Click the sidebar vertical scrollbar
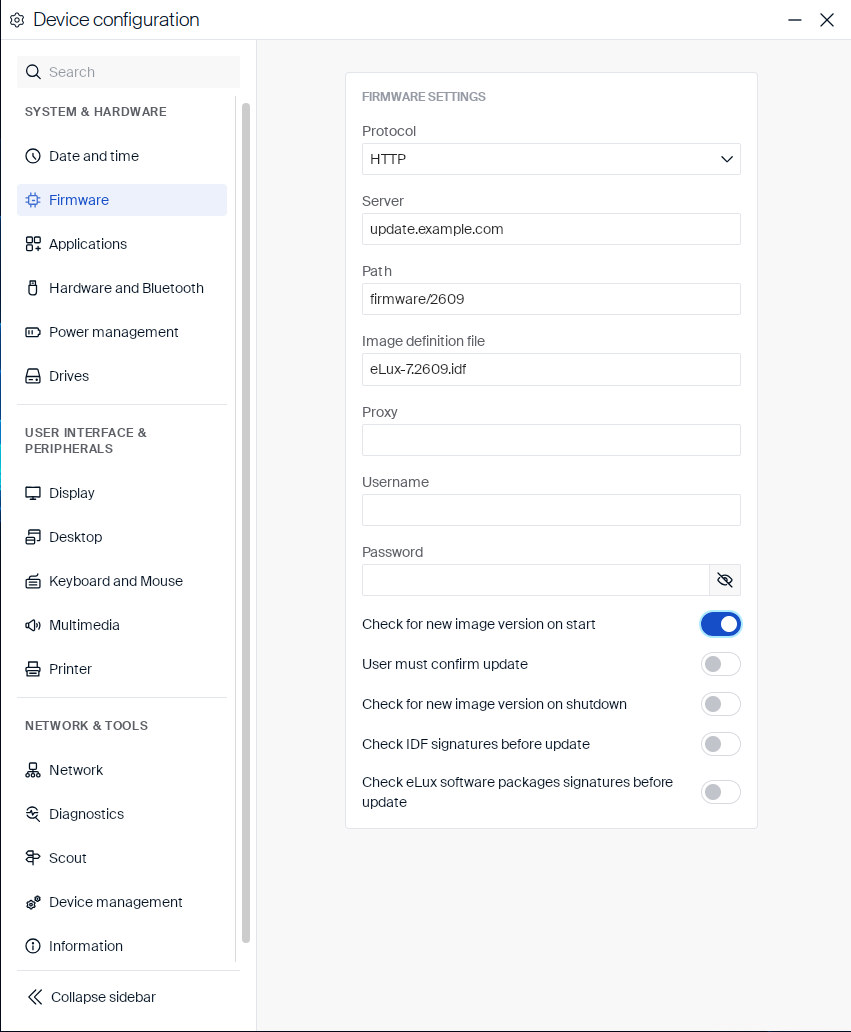The image size is (851, 1032). click(246, 523)
